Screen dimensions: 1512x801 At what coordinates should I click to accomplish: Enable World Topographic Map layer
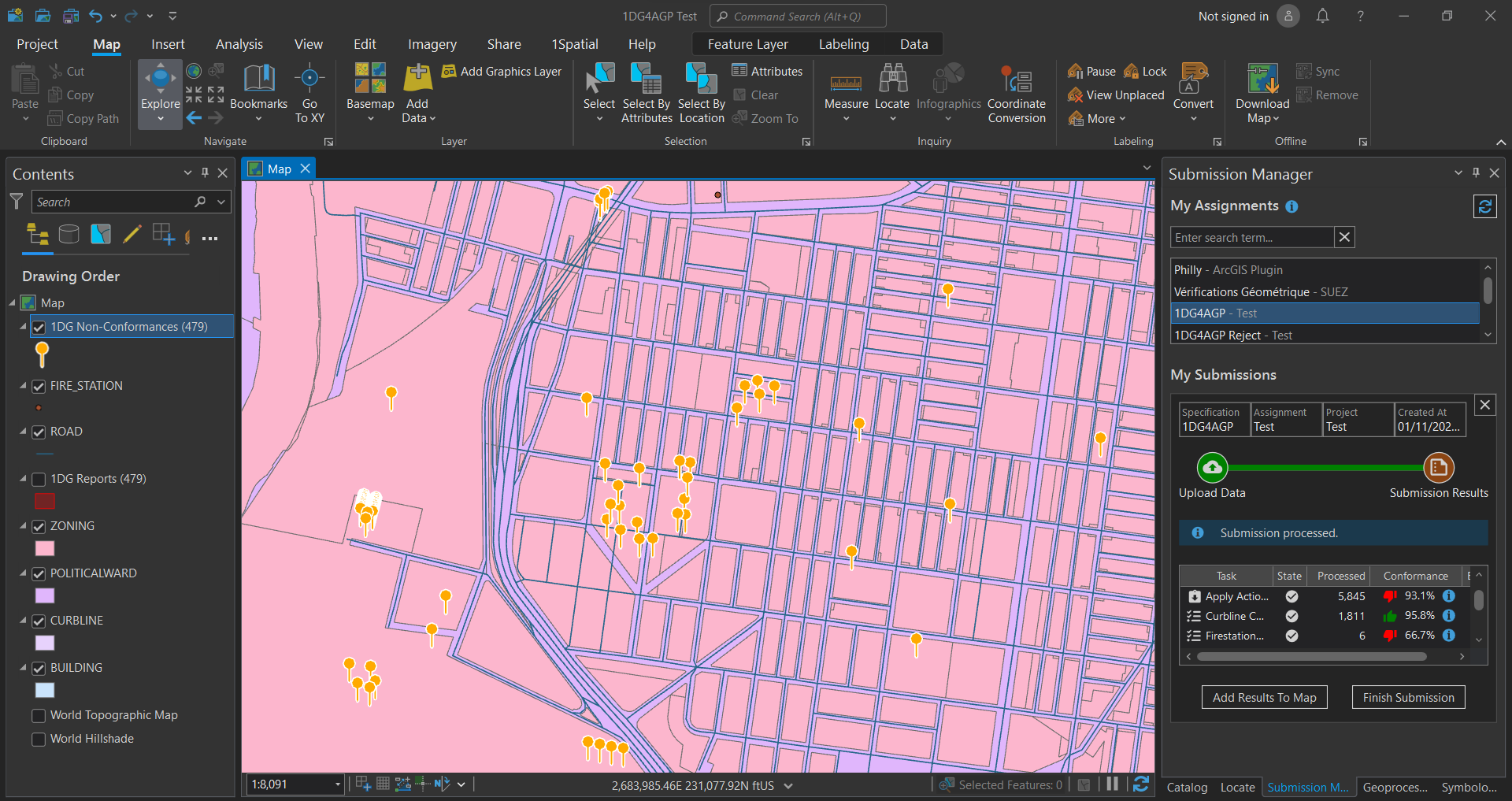pos(38,715)
